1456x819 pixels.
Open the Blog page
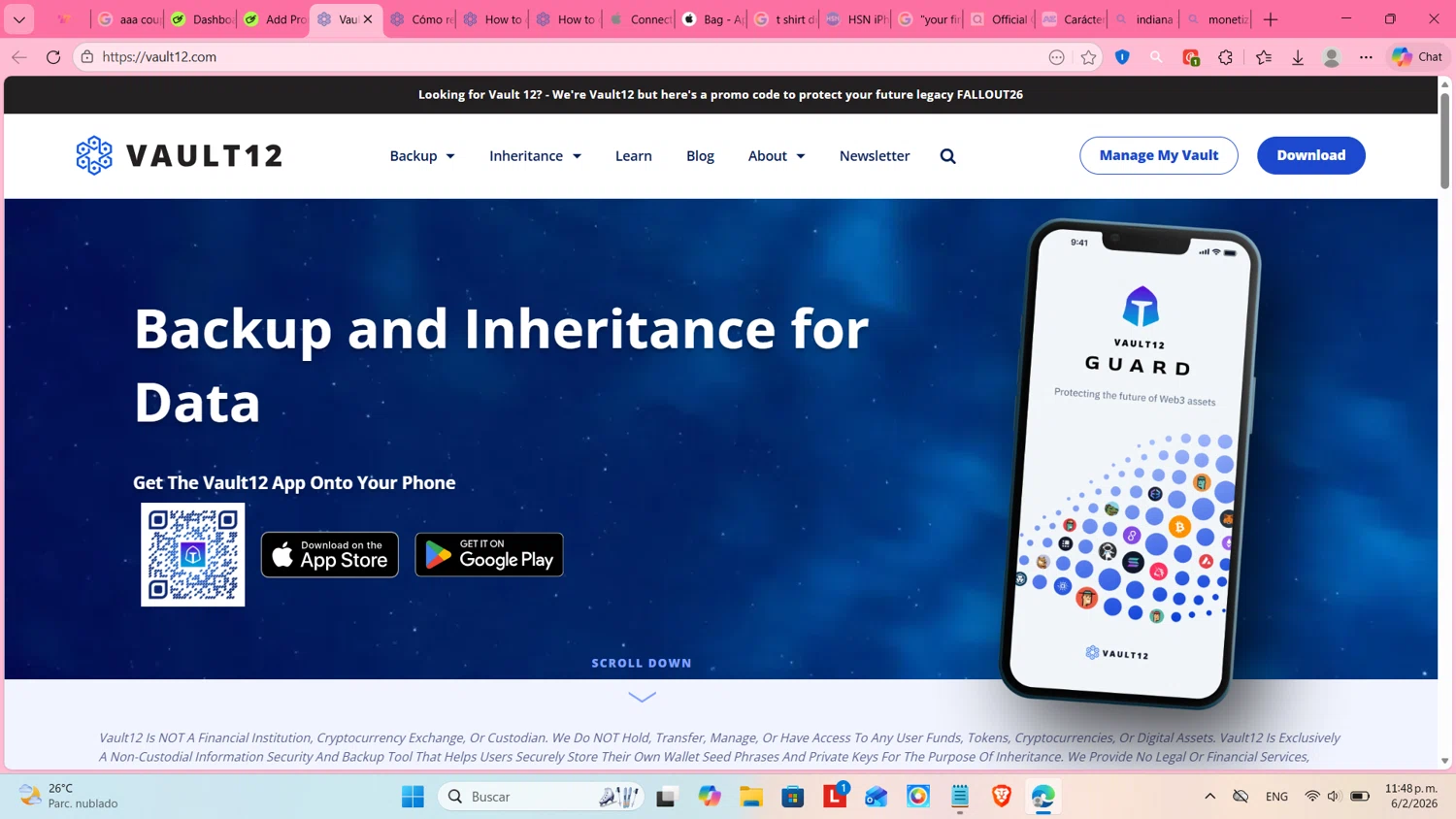(x=700, y=155)
